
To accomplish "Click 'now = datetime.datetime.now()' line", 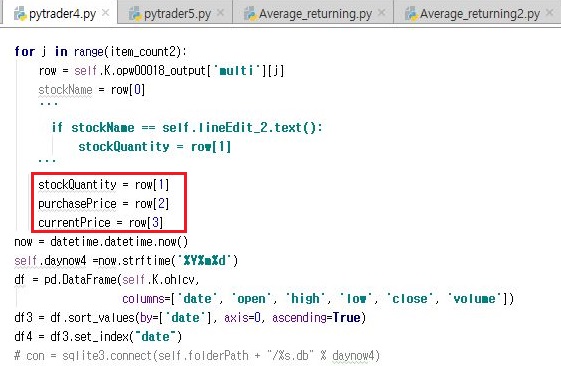I will pyautogui.click(x=101, y=242).
